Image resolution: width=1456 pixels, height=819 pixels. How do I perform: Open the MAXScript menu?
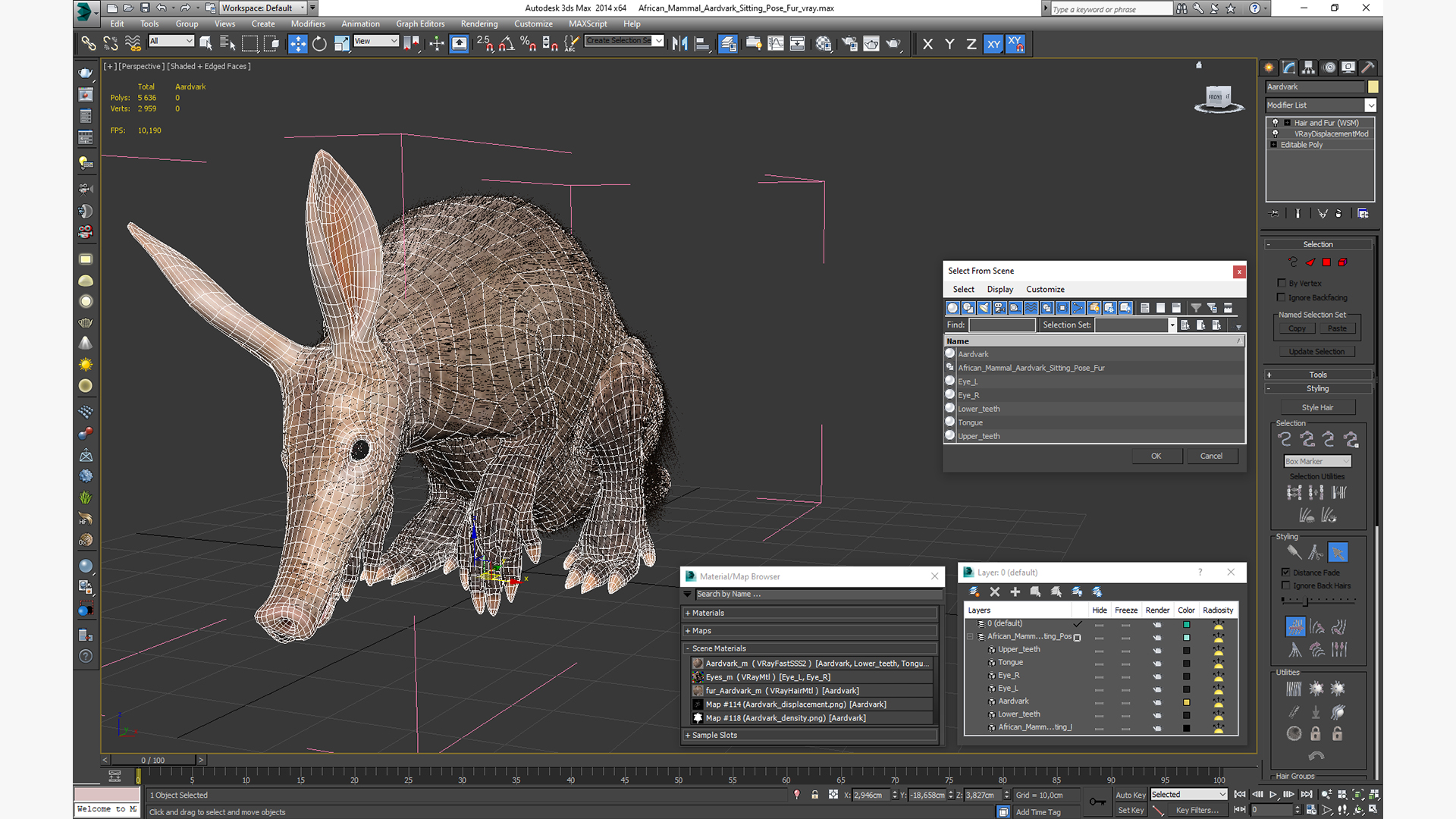[588, 24]
